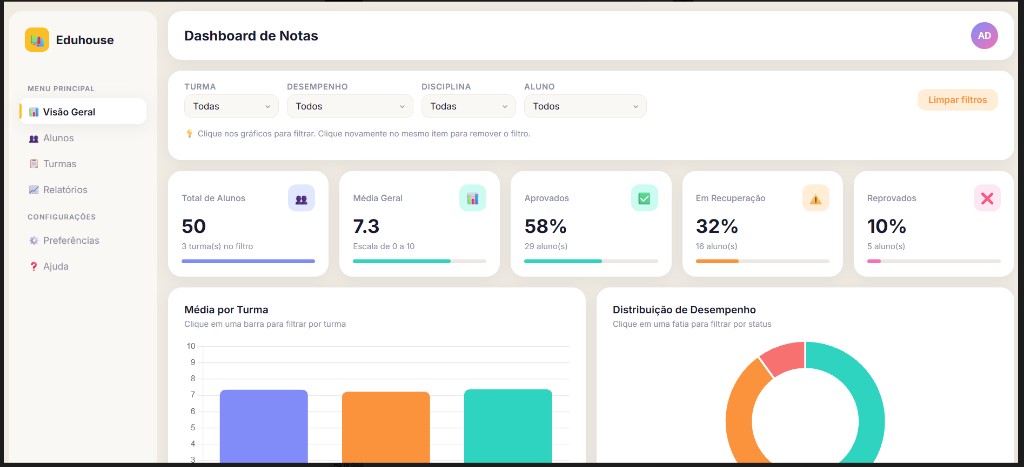
Task: Click the Relatórios graph icon
Action: tap(34, 190)
